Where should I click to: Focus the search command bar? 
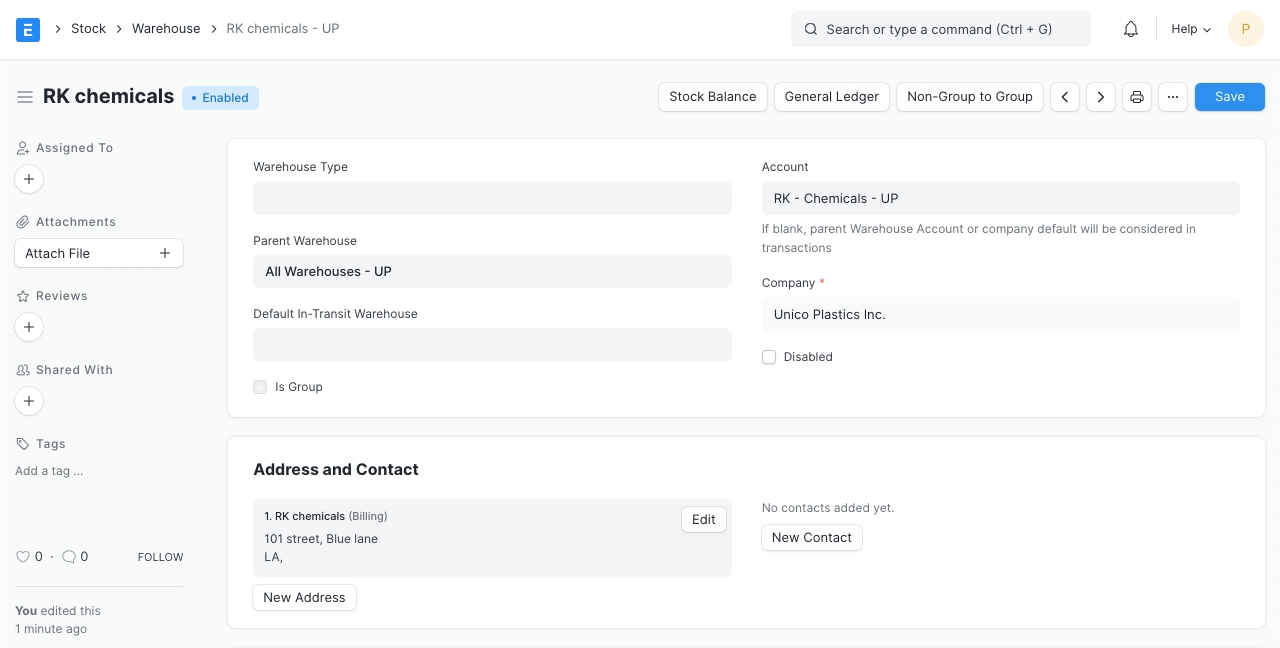click(940, 29)
